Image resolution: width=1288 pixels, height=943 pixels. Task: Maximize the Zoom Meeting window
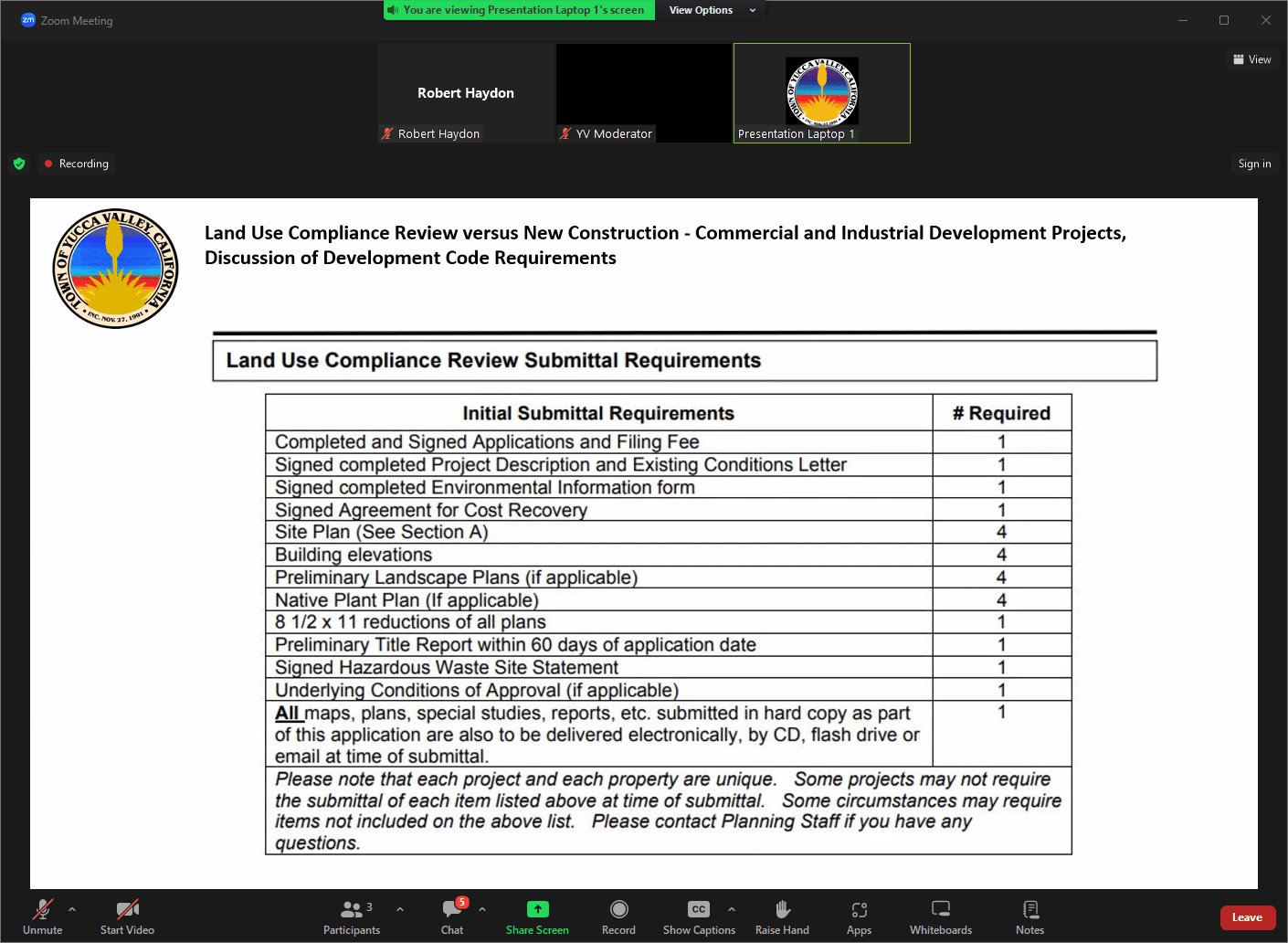[x=1224, y=20]
